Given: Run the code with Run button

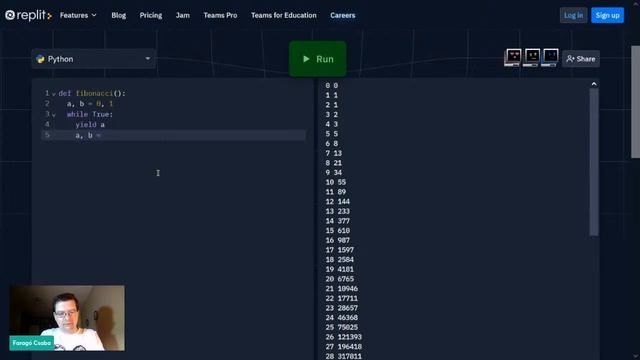Looking at the screenshot, I should [x=318, y=59].
